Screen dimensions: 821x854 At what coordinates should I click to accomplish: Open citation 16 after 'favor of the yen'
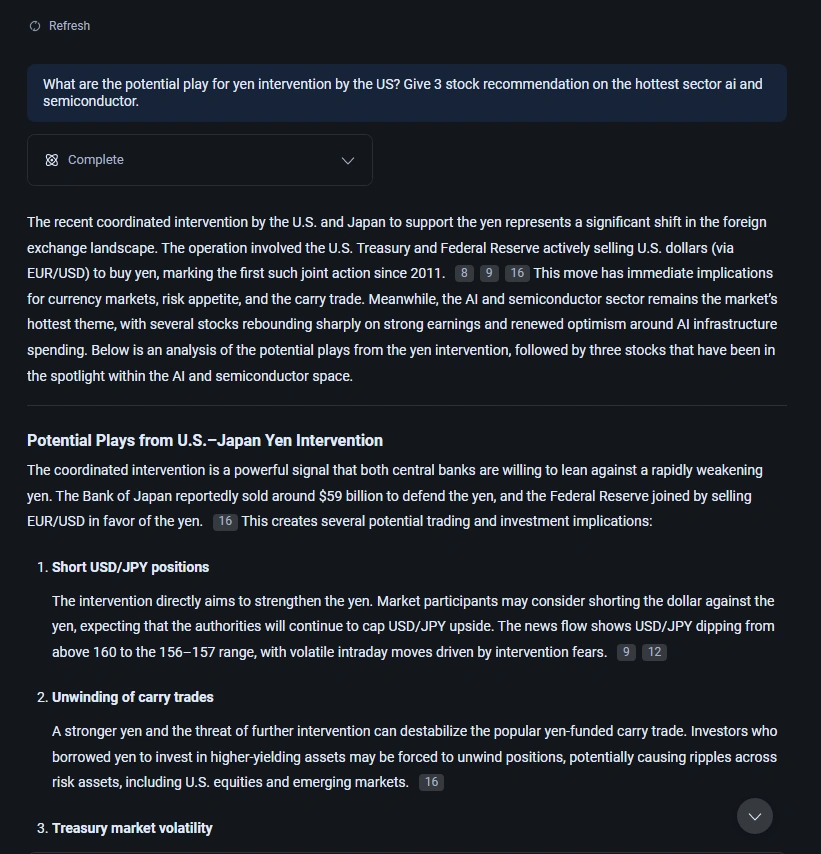pyautogui.click(x=225, y=522)
